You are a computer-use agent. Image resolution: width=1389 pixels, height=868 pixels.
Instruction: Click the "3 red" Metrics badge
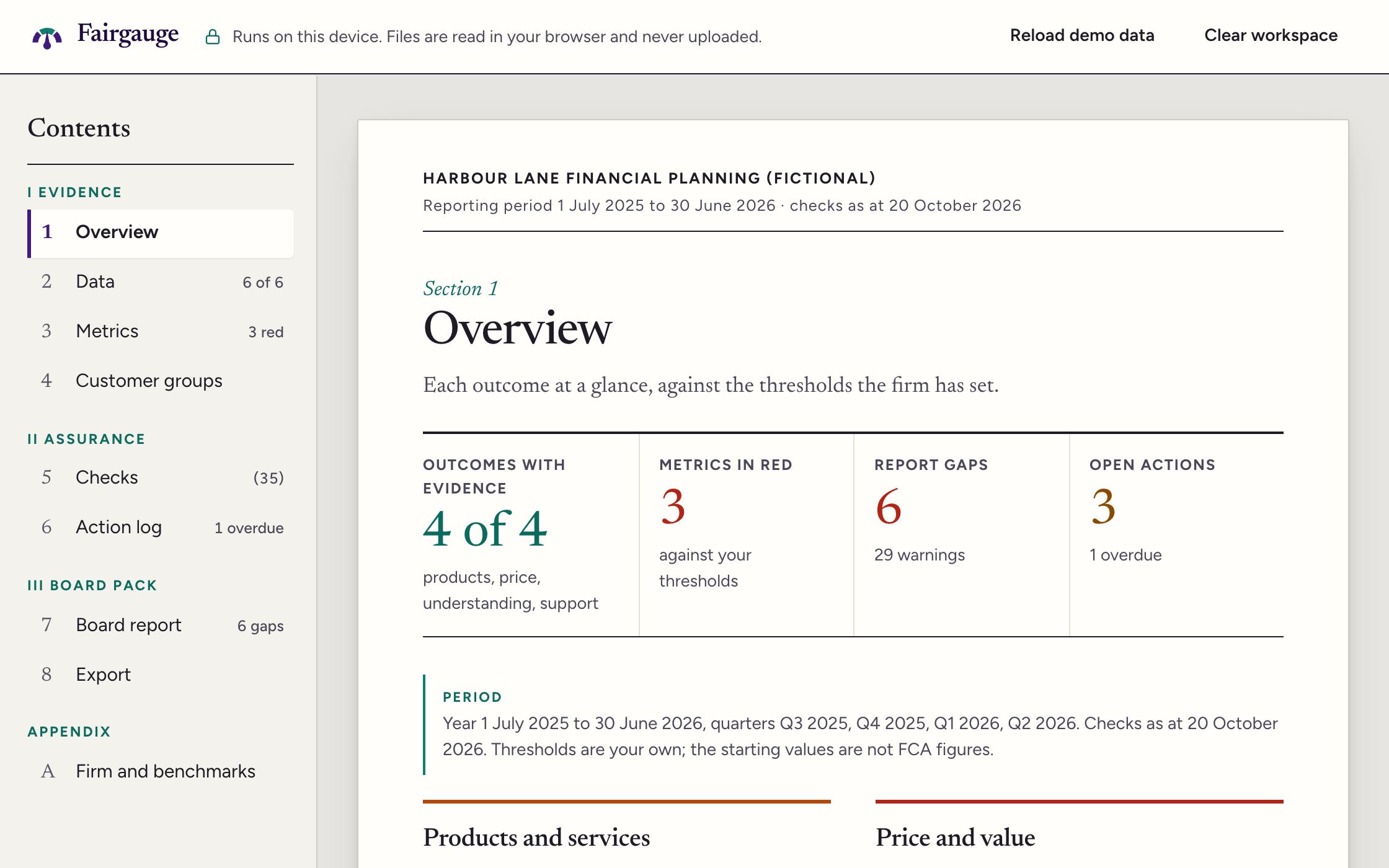(x=266, y=332)
